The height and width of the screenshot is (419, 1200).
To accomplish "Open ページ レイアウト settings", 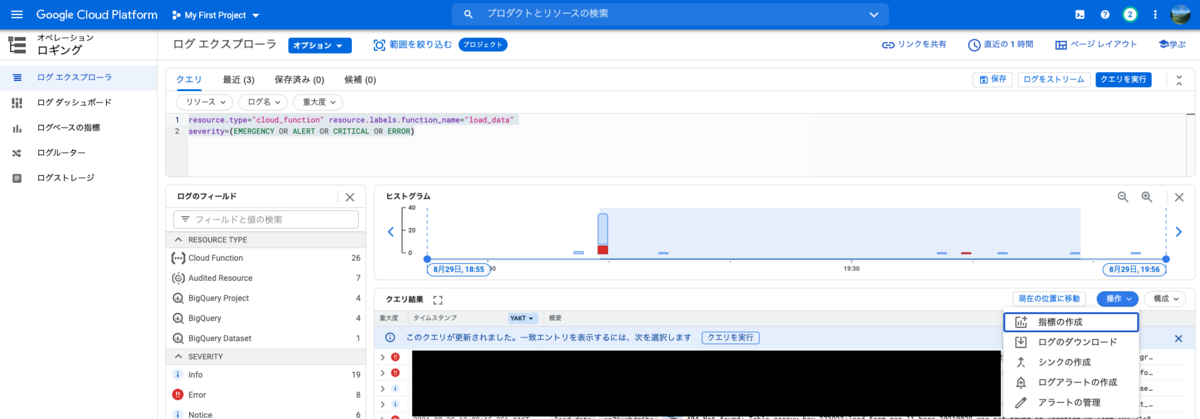I will pos(1096,45).
